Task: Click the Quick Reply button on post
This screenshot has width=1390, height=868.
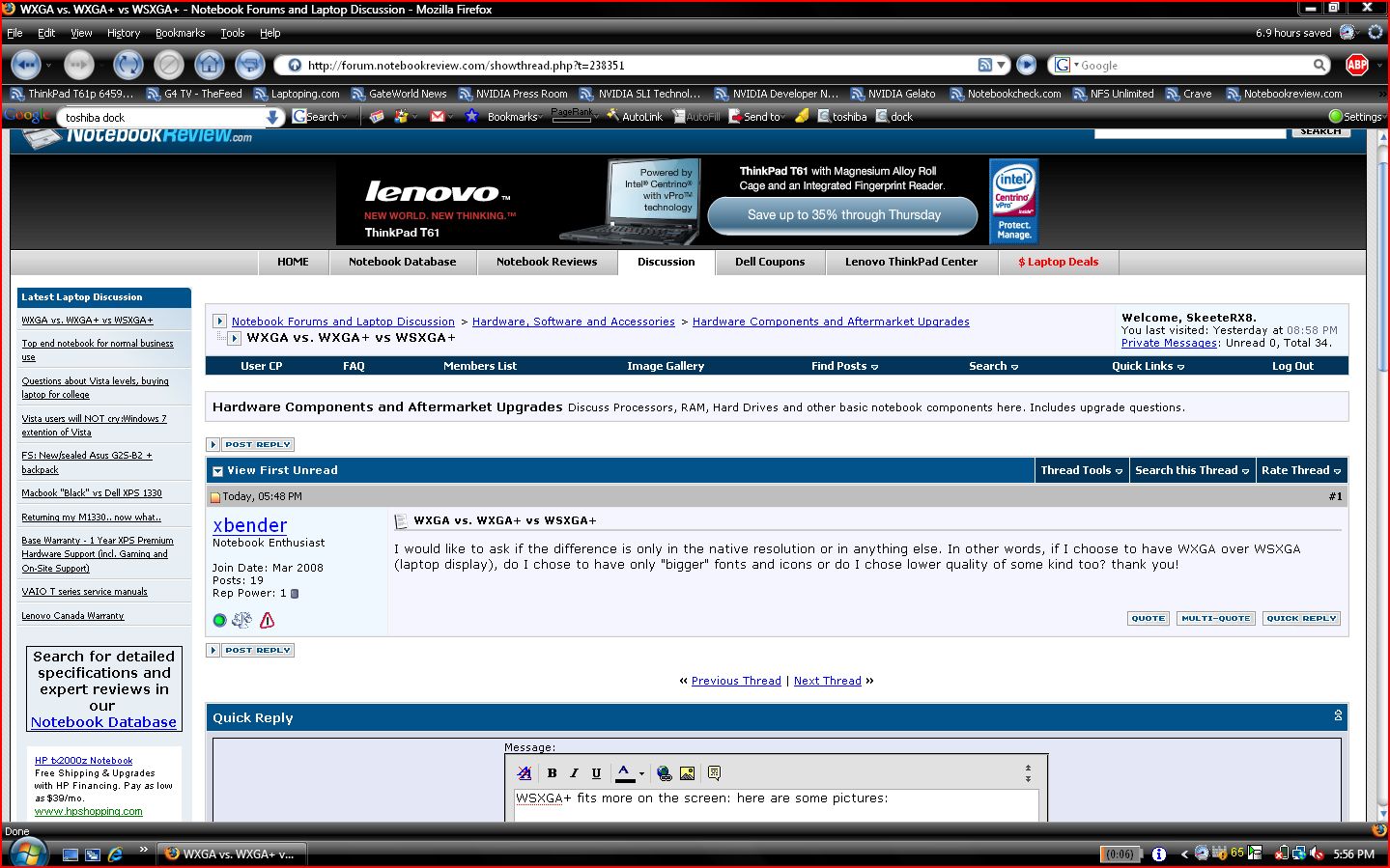Action: (1301, 618)
